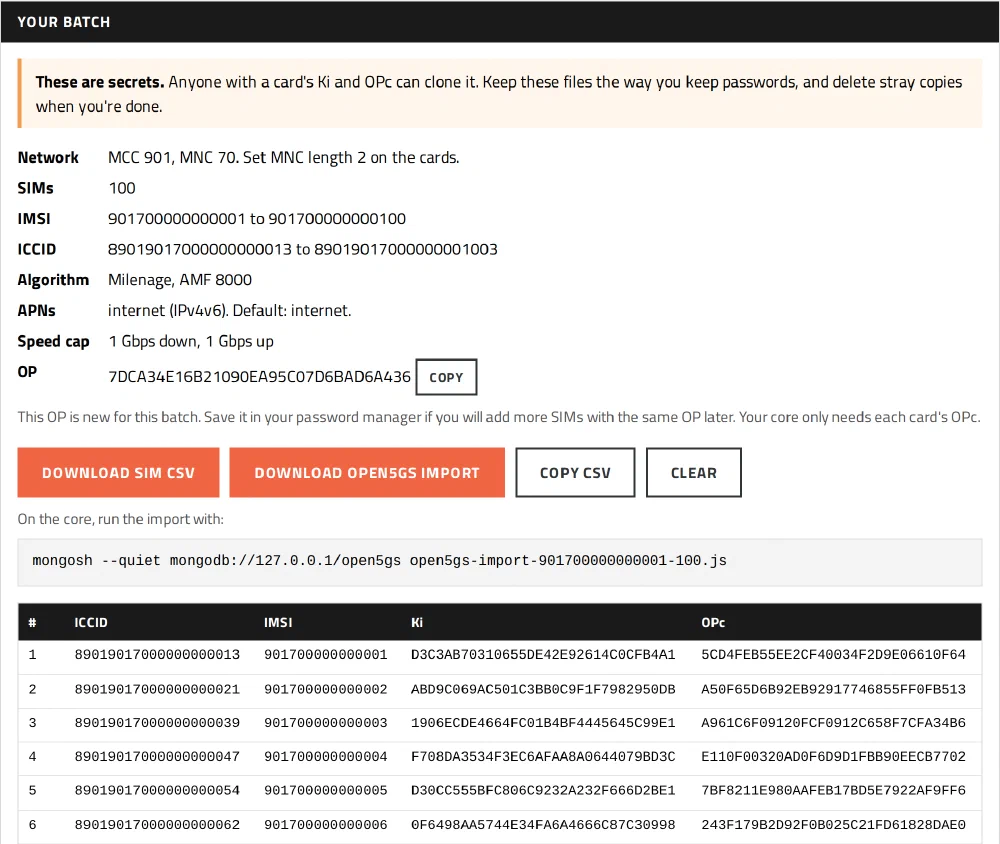Click the IMSI range 901700000000001 to 901700000000100
The width and height of the screenshot is (1000, 844).
[x=256, y=219]
